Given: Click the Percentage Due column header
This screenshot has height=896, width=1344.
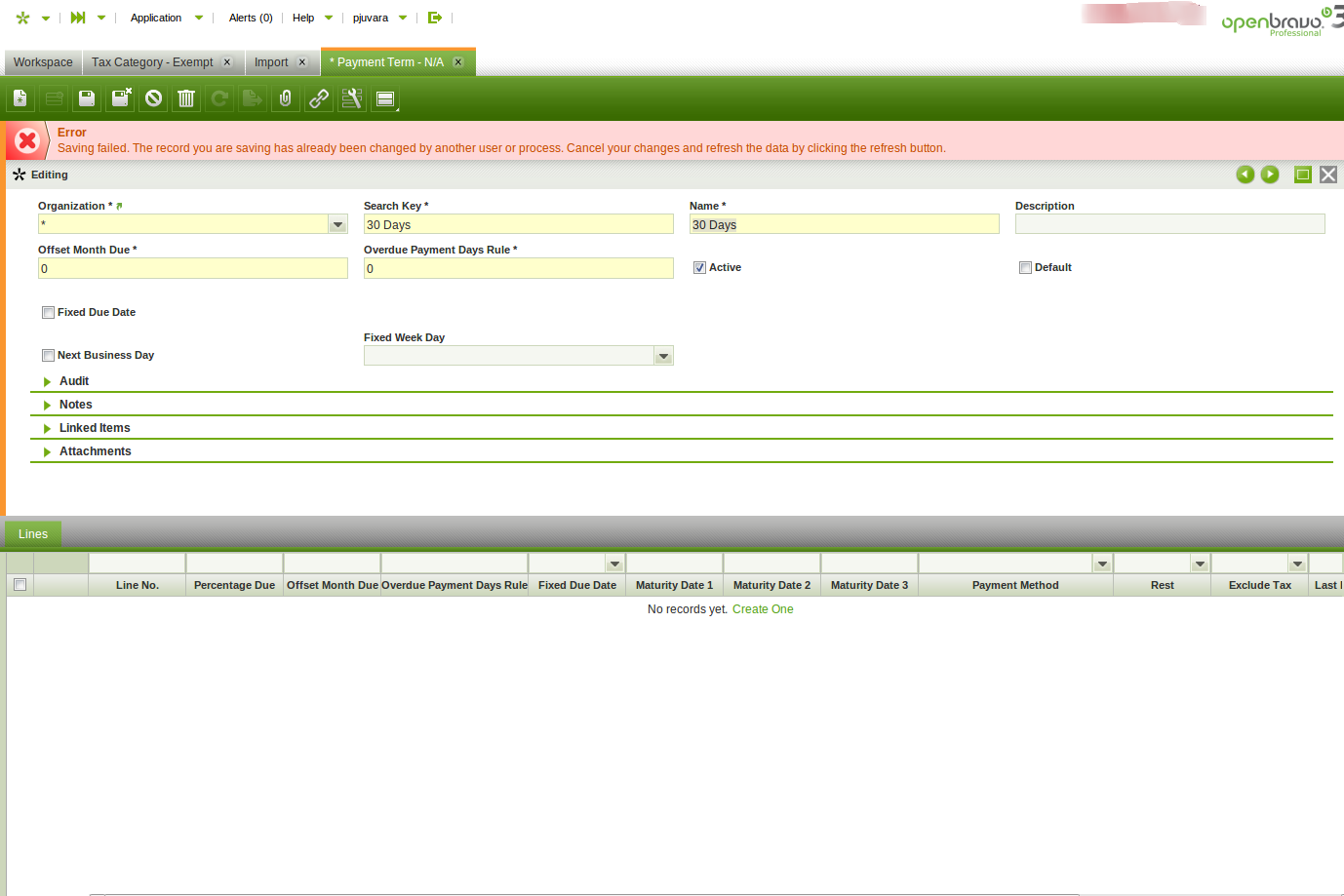Looking at the screenshot, I should click(x=234, y=586).
